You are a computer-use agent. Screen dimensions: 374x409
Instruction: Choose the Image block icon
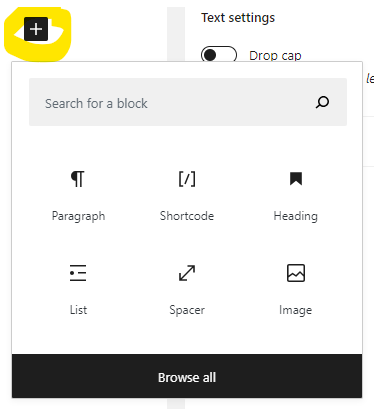tap(296, 273)
